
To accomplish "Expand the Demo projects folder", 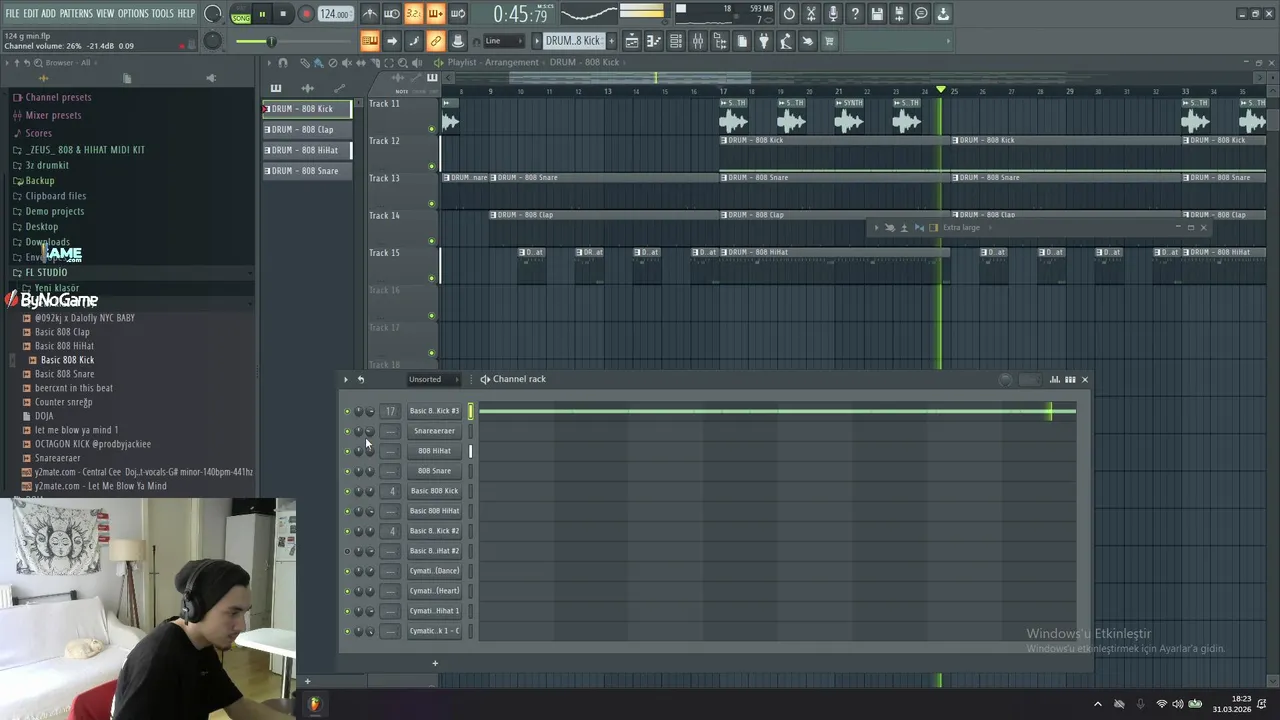I will tap(54, 211).
